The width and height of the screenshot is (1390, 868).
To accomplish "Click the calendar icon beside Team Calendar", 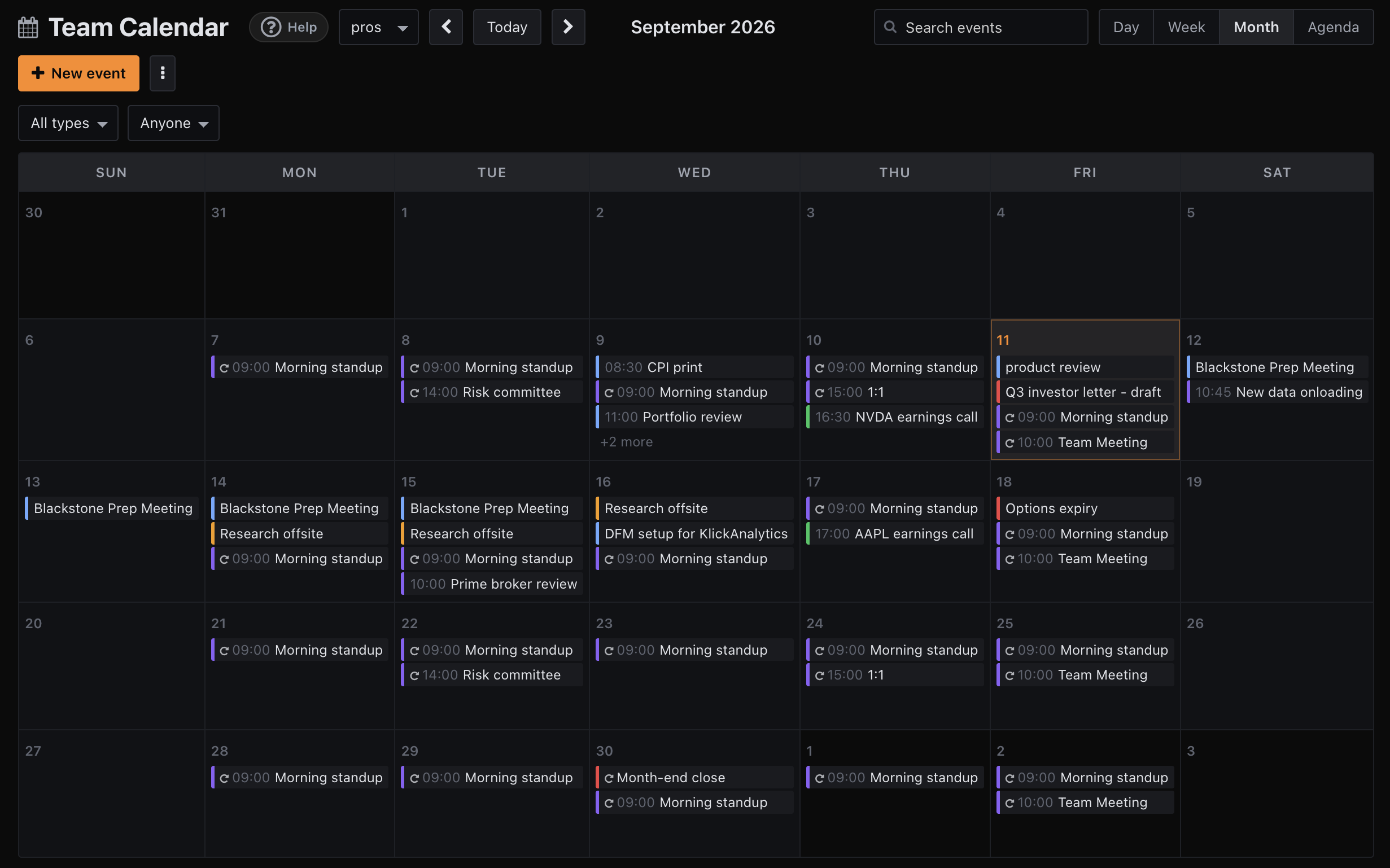I will 28,27.
